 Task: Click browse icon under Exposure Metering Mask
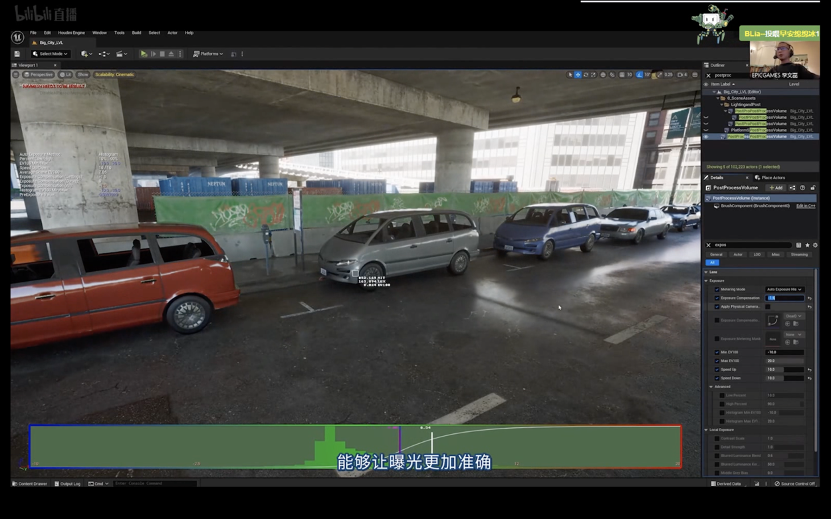click(x=795, y=342)
